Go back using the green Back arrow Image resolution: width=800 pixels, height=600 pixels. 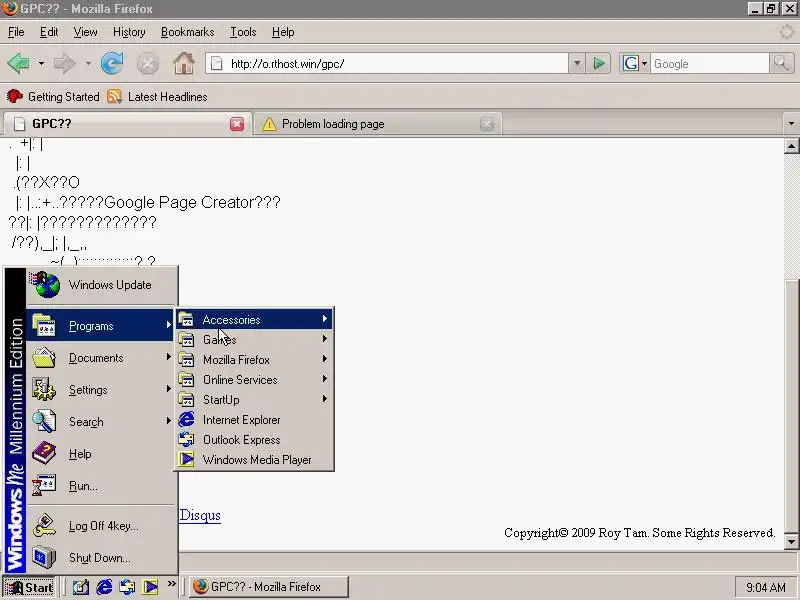point(18,64)
